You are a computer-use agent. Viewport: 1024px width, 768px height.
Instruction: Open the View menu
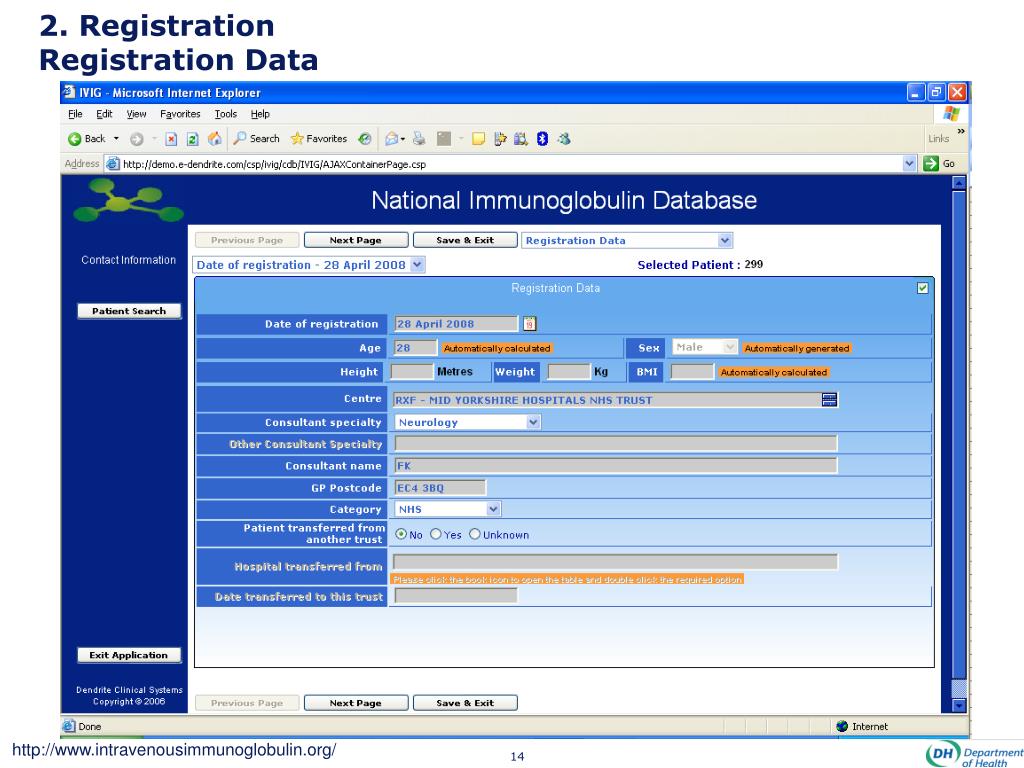tap(136, 114)
